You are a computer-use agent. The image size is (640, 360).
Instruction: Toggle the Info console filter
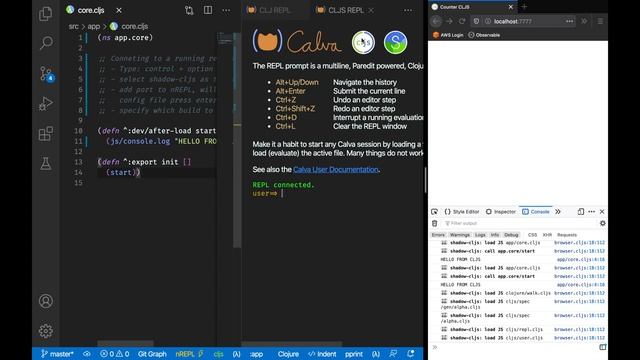click(495, 235)
